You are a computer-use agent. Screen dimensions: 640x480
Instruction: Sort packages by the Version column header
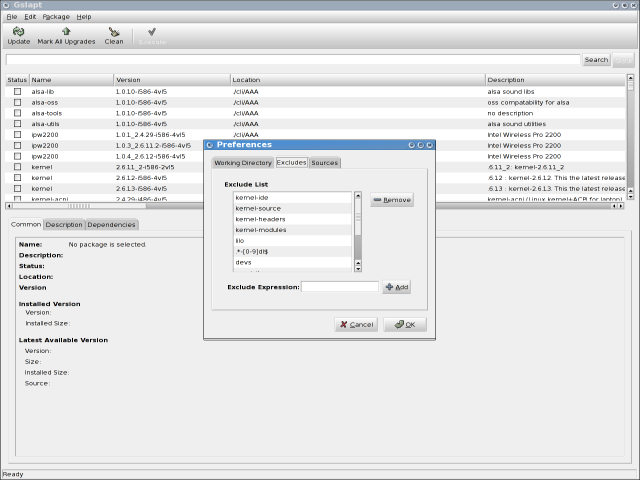[x=171, y=79]
